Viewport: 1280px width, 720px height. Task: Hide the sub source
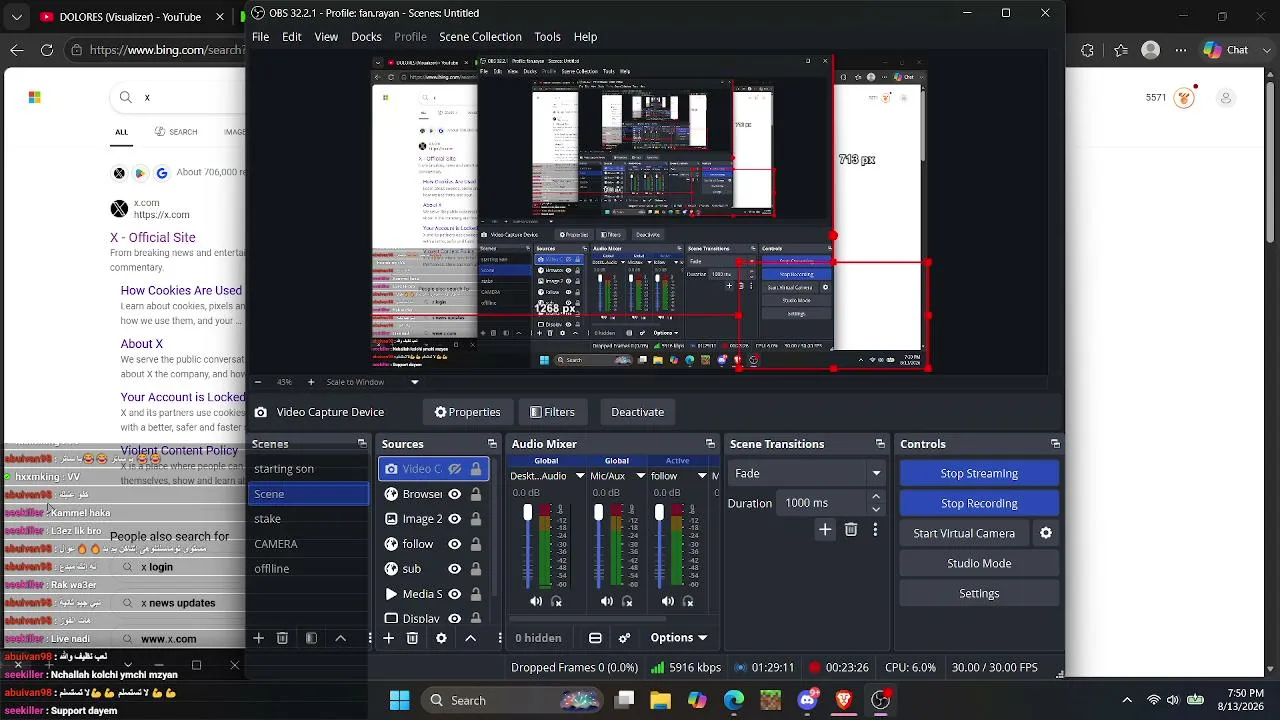[x=455, y=569]
